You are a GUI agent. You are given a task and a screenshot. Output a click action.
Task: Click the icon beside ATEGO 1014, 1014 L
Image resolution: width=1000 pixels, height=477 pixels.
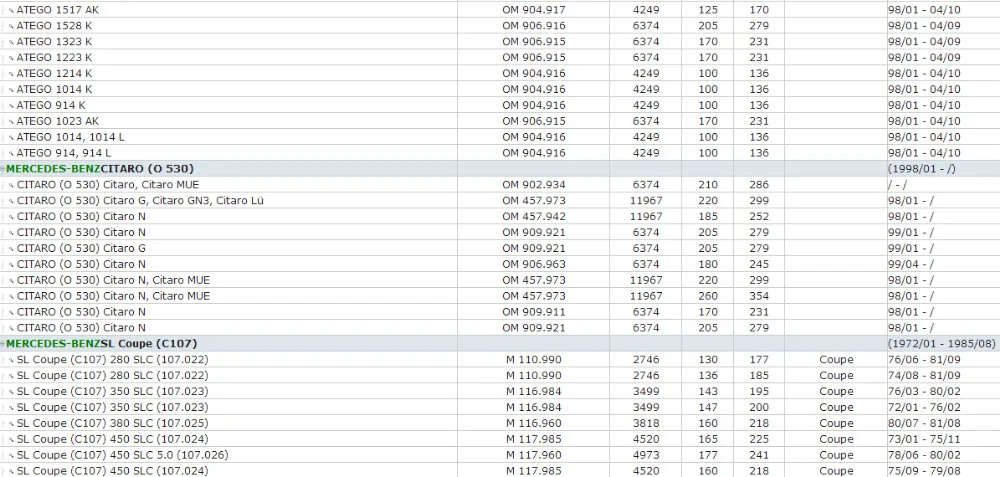click(11, 138)
